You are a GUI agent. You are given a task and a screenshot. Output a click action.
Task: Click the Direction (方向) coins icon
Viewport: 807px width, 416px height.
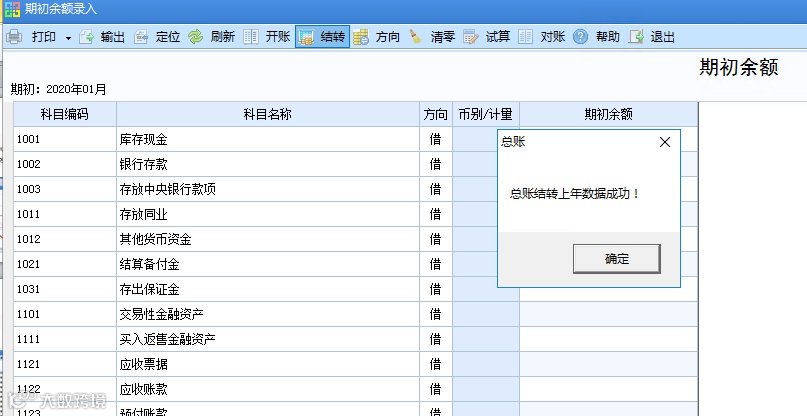361,37
